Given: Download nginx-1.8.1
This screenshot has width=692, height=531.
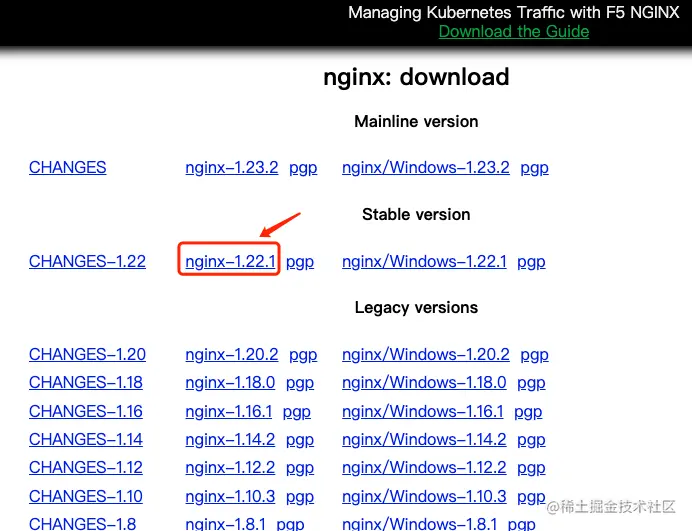Looking at the screenshot, I should click(226, 523).
